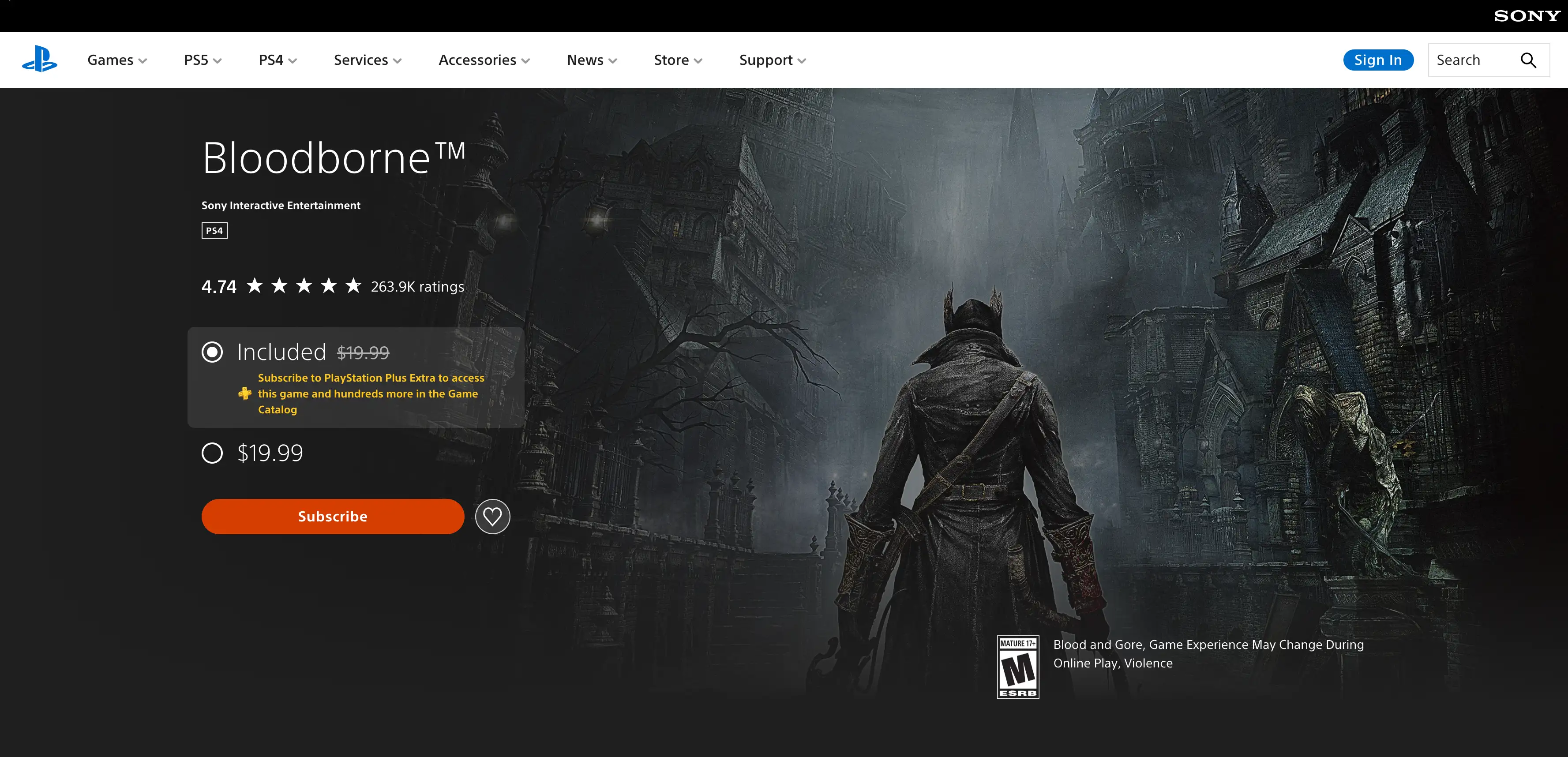Viewport: 1568px width, 757px height.
Task: Click the orange Subscribe button
Action: click(x=333, y=517)
